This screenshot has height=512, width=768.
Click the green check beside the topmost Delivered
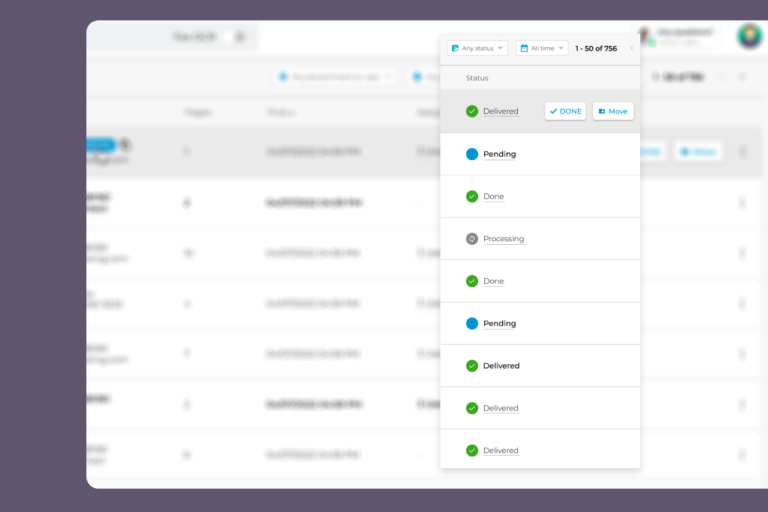coord(472,111)
